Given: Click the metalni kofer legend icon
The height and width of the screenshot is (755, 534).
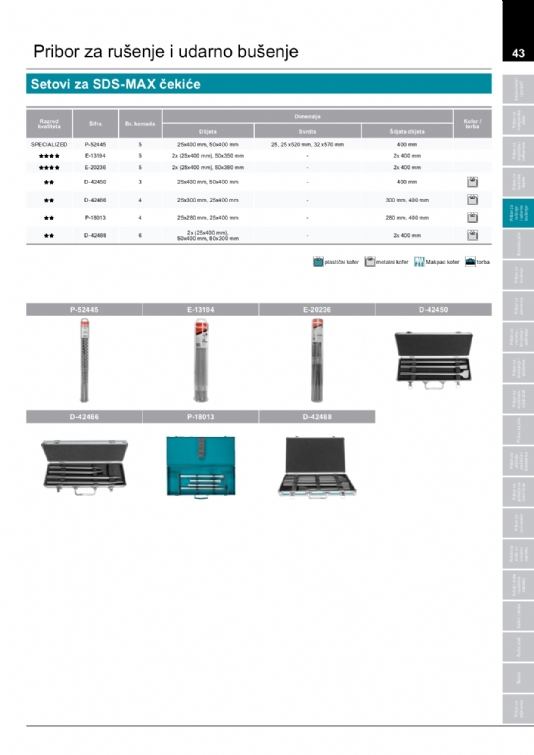Looking at the screenshot, I should point(369,261).
